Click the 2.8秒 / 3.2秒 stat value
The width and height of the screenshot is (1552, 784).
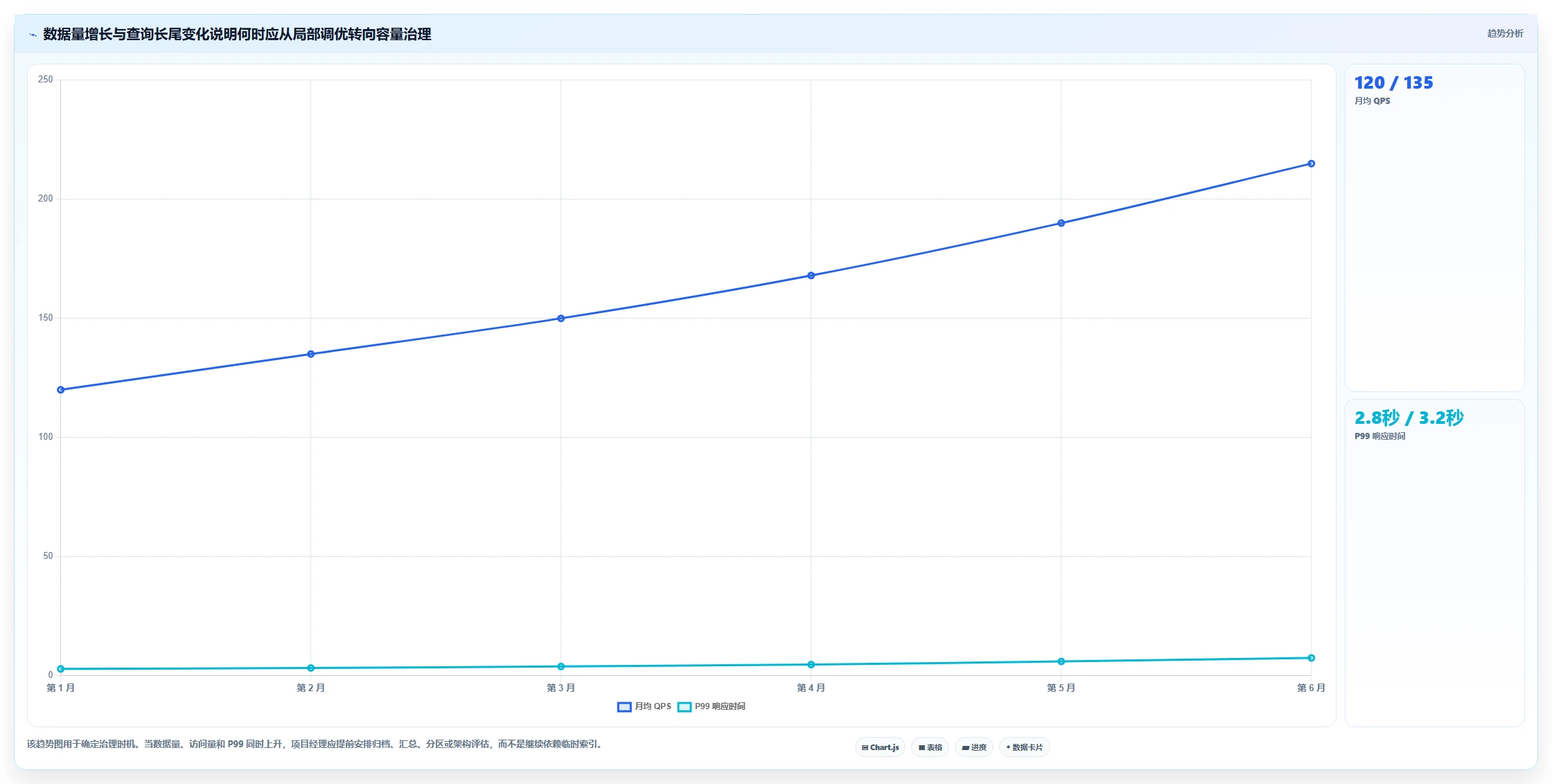point(1409,418)
